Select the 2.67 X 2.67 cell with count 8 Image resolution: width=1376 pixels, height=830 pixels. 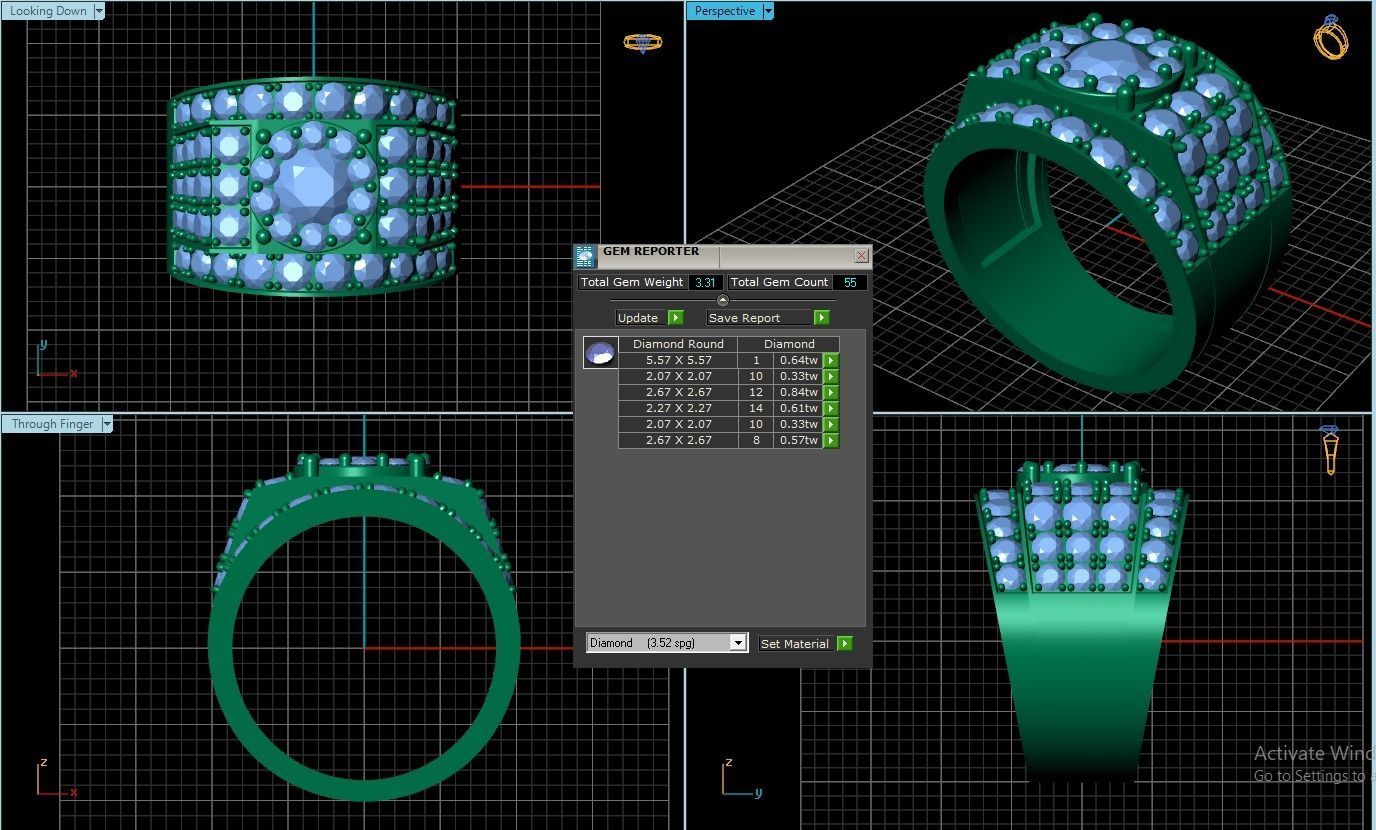coord(678,440)
